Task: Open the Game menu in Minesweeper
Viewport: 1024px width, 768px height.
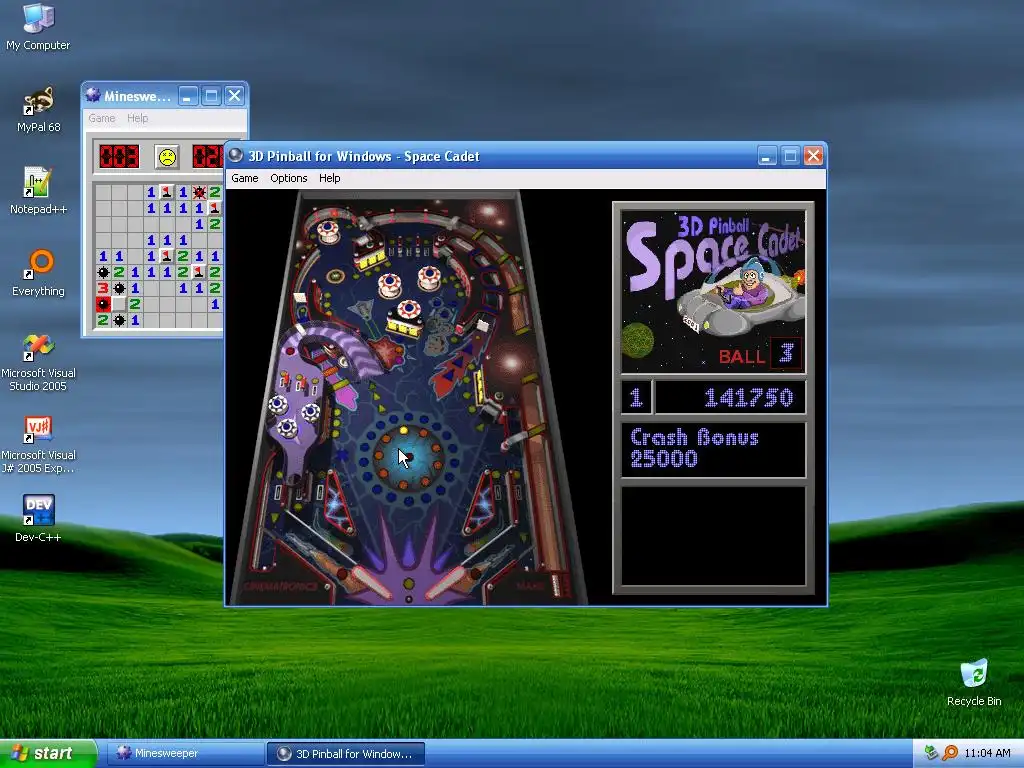Action: pyautogui.click(x=102, y=118)
